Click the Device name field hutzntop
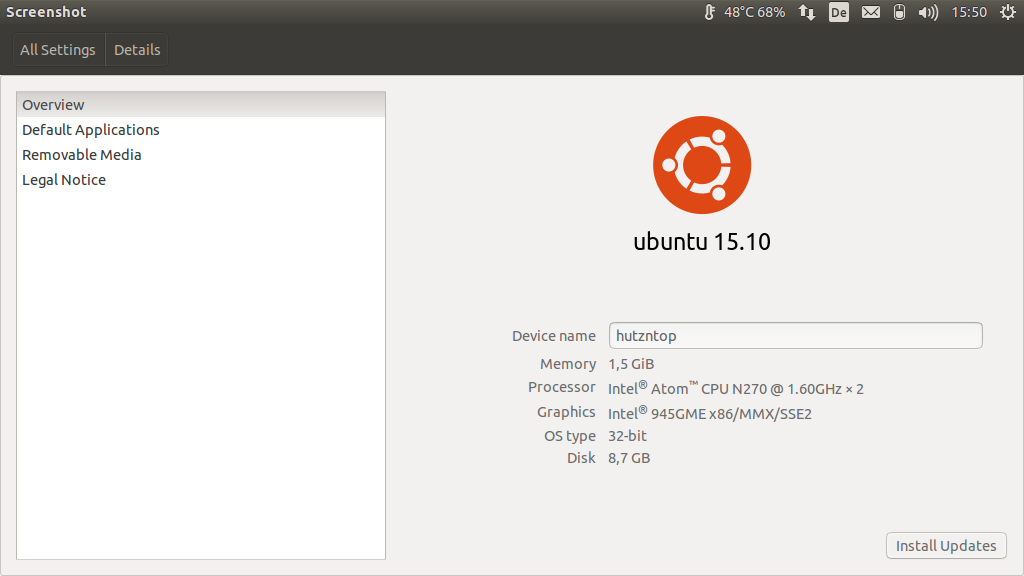 (795, 336)
